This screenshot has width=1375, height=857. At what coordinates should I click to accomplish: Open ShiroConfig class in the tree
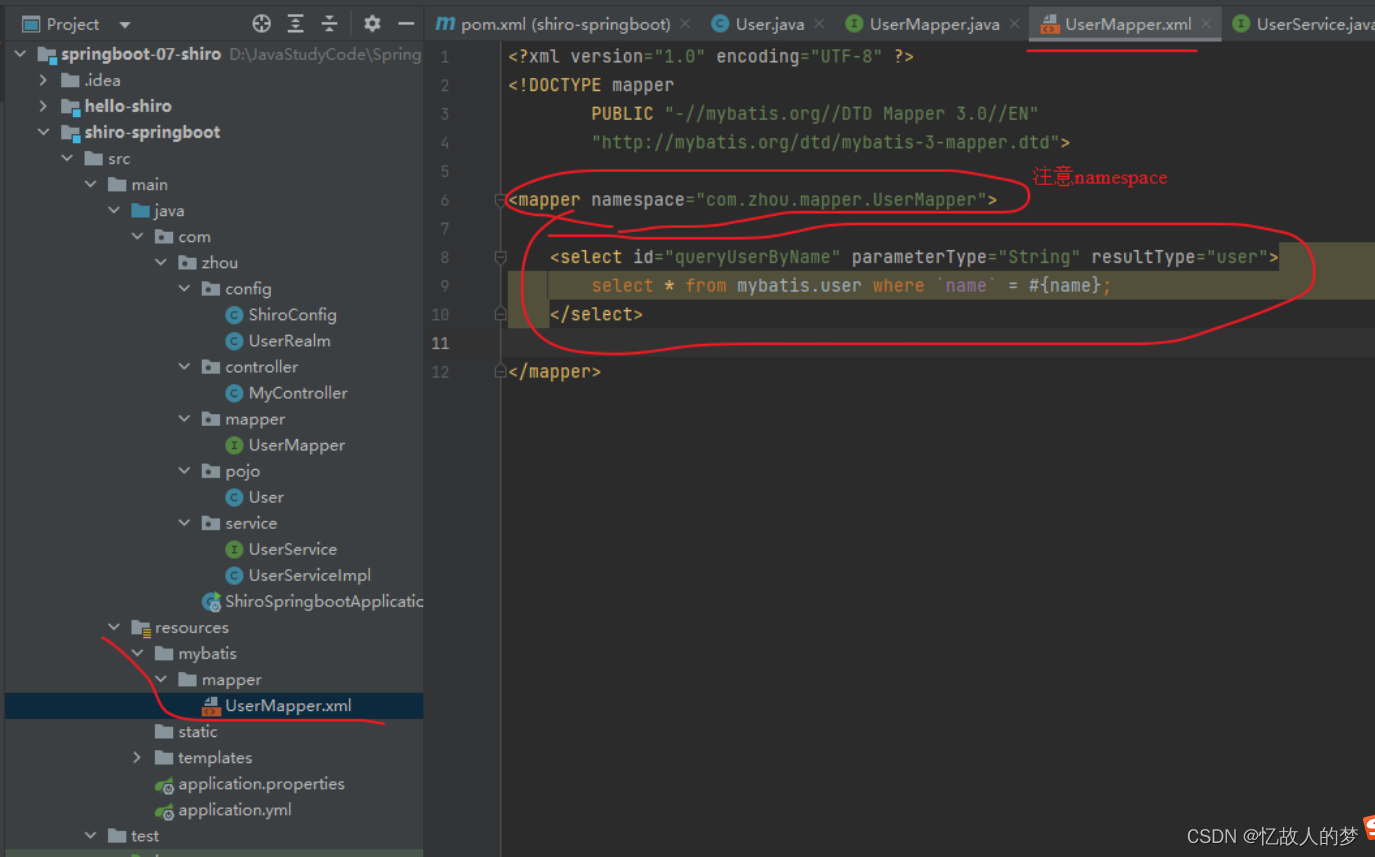click(292, 315)
